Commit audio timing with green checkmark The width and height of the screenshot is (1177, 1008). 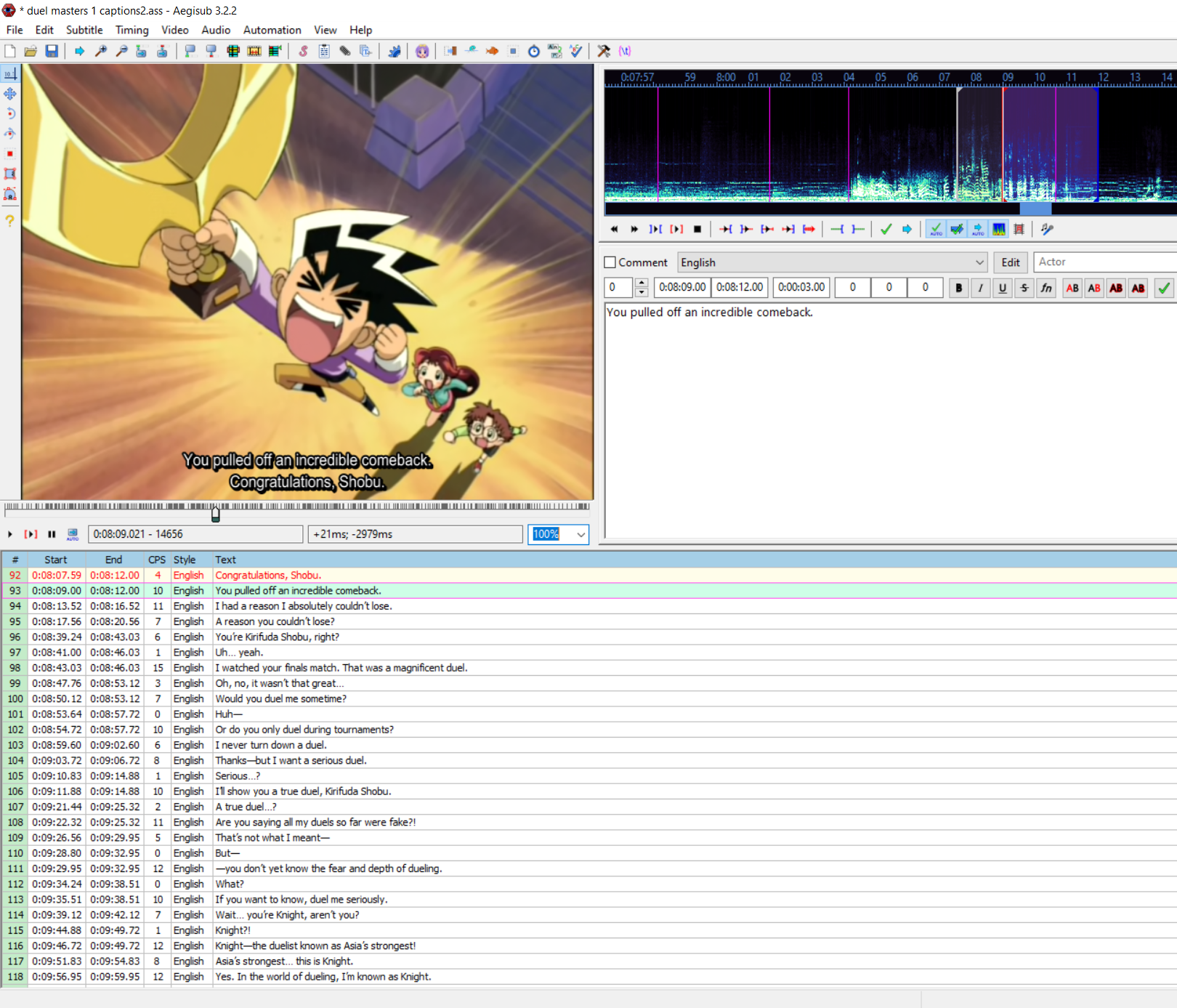886,229
